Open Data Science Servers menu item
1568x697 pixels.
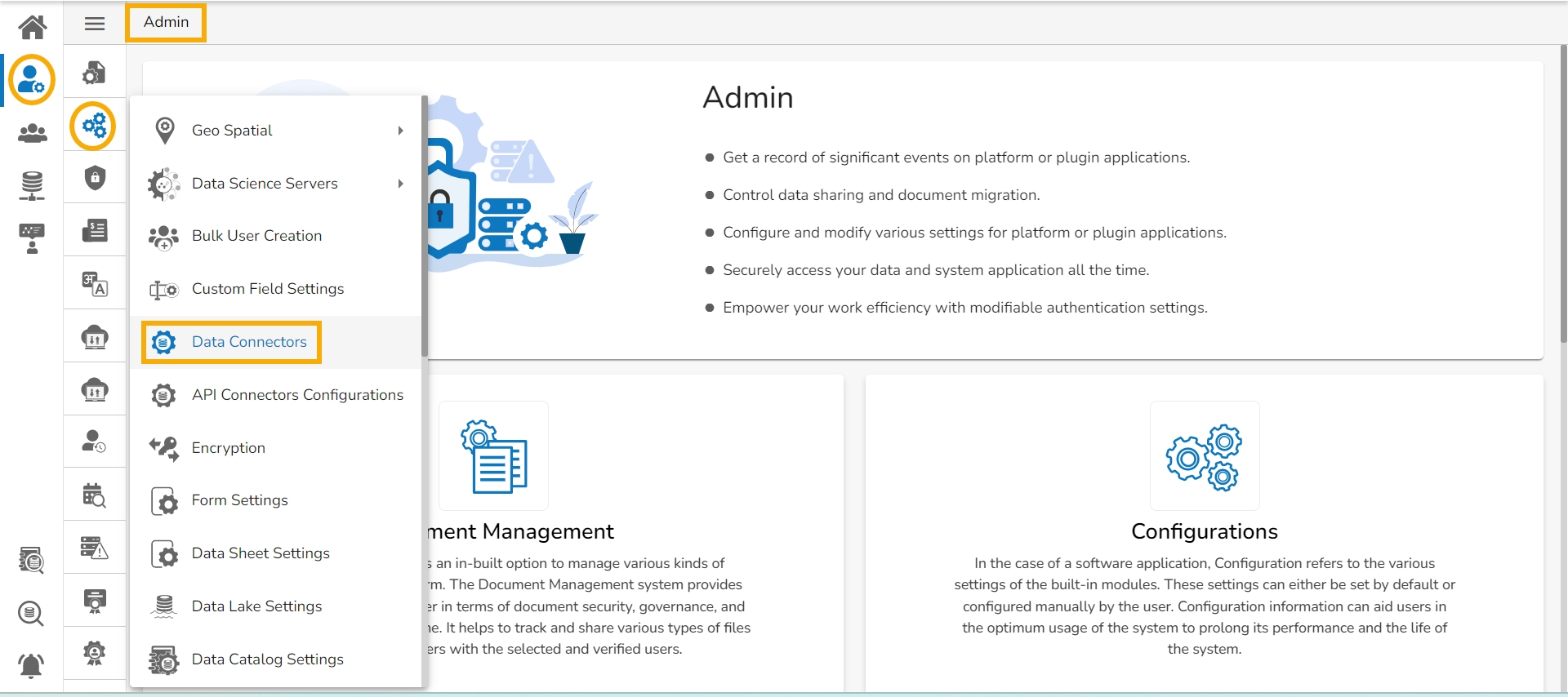pyautogui.click(x=276, y=184)
